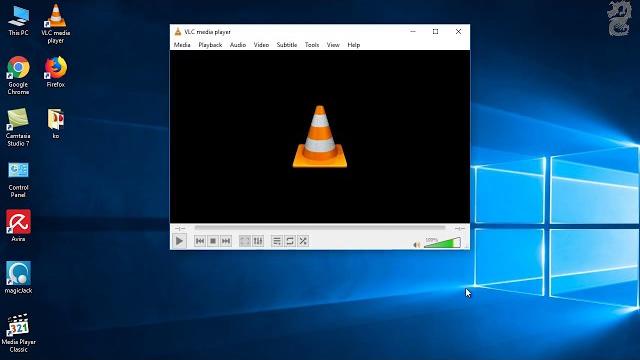
Task: Open the Help menu
Action: pyautogui.click(x=353, y=45)
